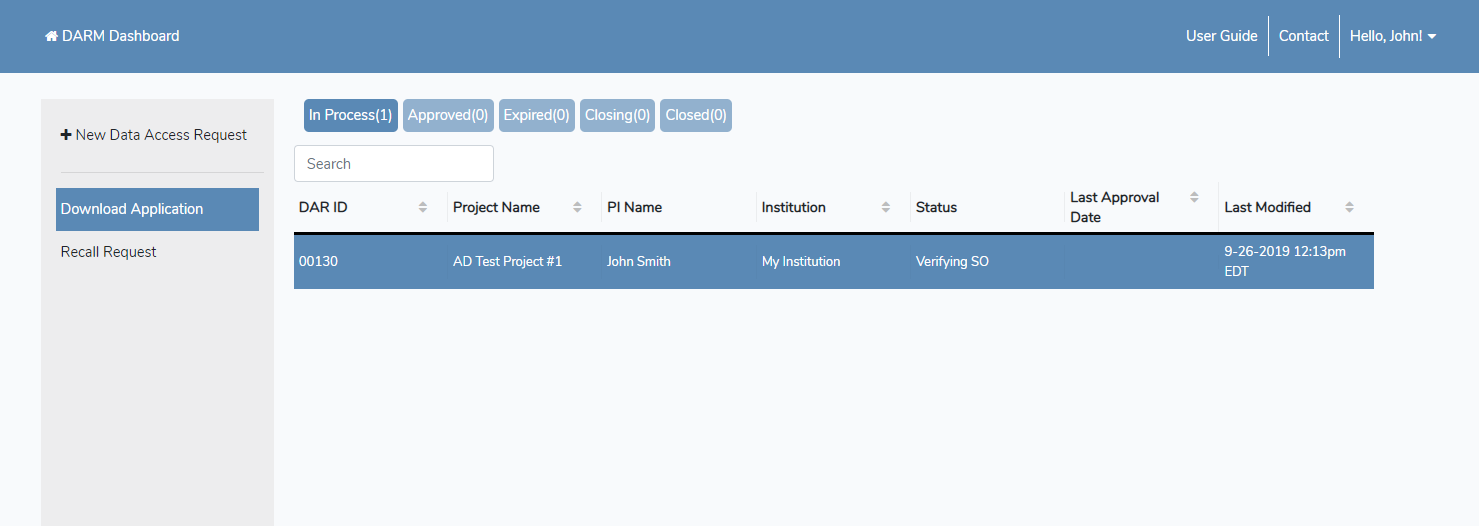Image resolution: width=1479 pixels, height=526 pixels.
Task: Sort Institution column using its arrows
Action: point(886,207)
